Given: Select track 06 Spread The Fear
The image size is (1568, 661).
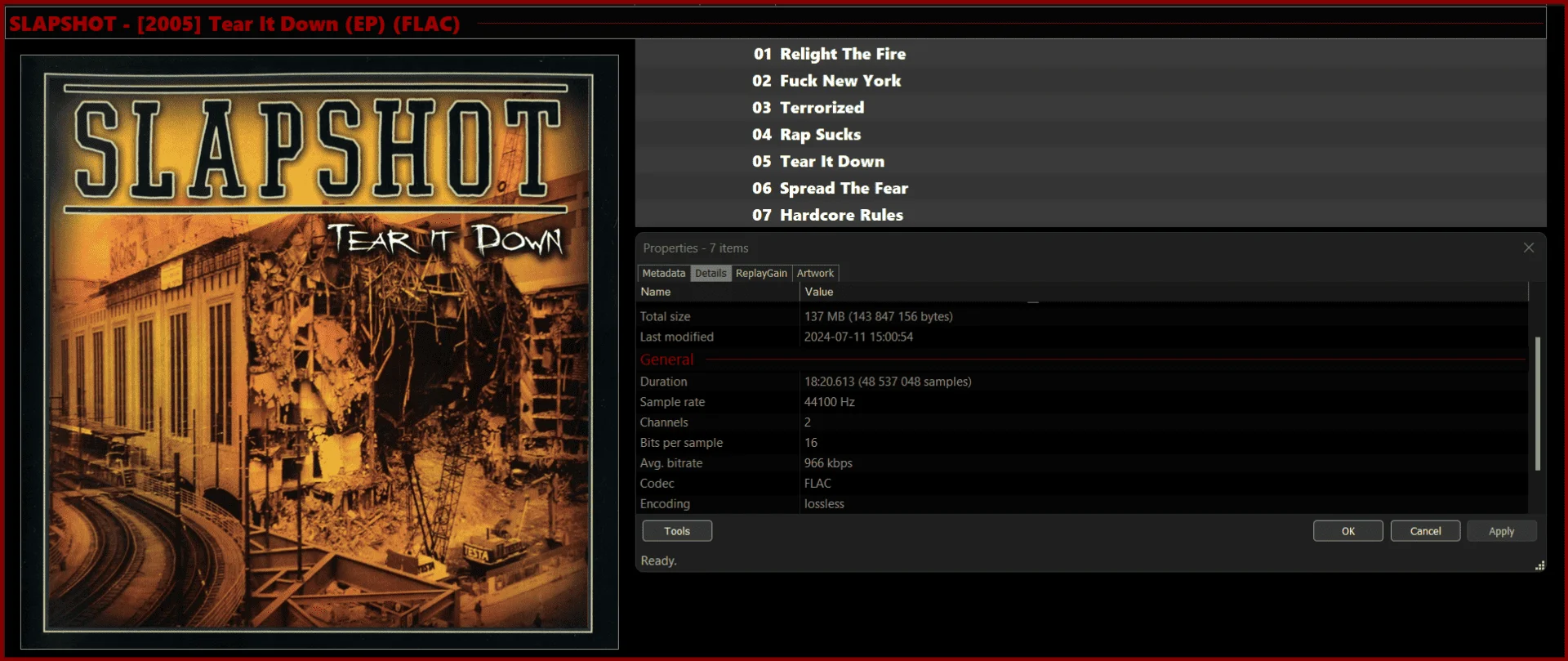Looking at the screenshot, I should [x=1090, y=189].
